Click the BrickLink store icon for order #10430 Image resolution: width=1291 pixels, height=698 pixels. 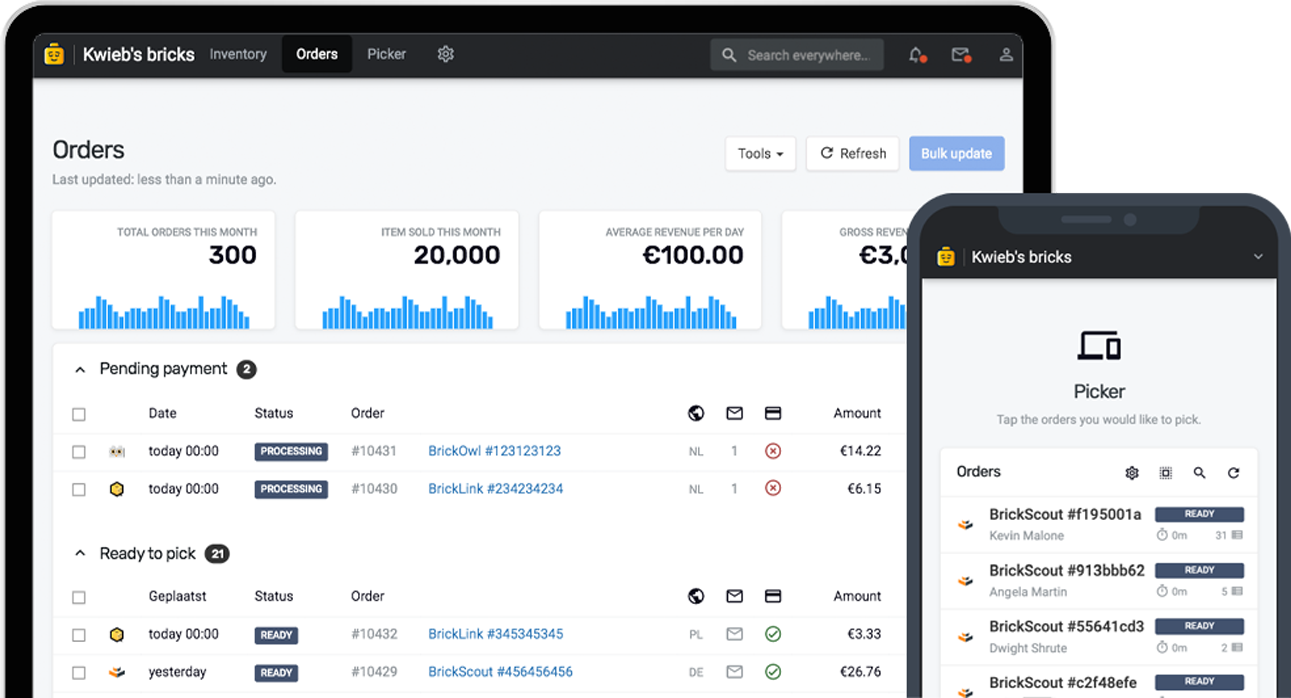point(117,489)
